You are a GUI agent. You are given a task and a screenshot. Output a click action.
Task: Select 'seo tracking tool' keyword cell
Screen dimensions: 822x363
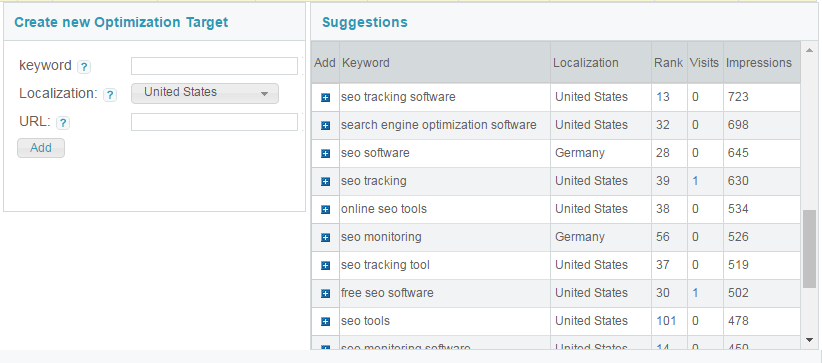click(445, 265)
